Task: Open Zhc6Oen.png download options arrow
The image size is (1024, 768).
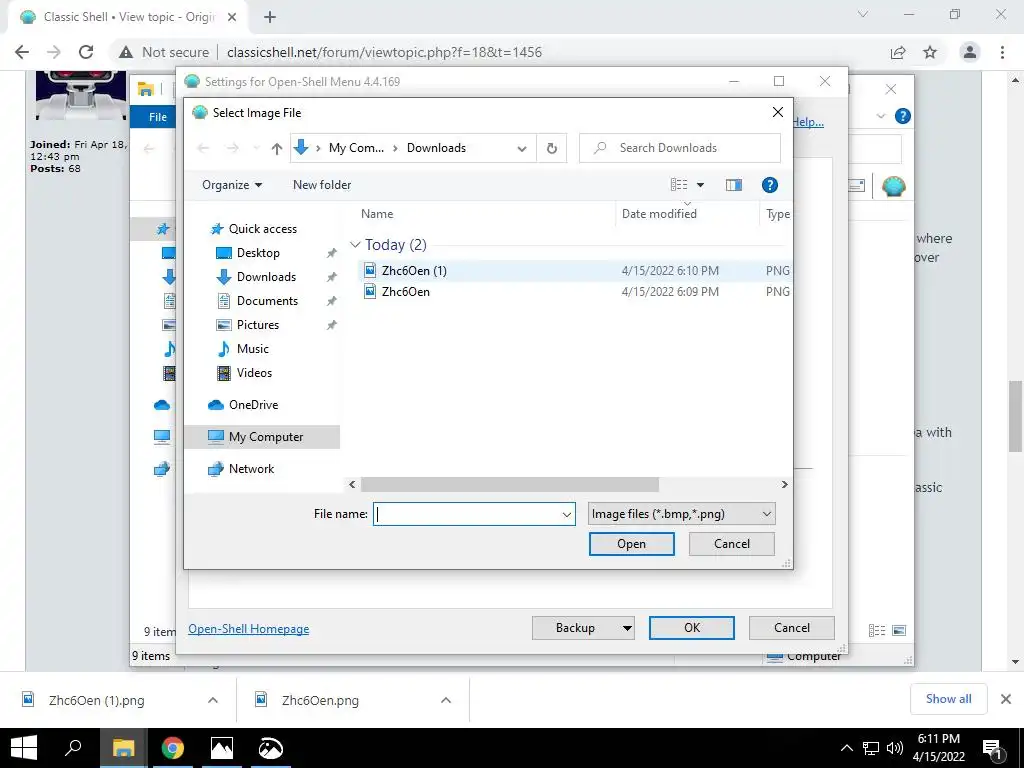Action: pyautogui.click(x=446, y=700)
